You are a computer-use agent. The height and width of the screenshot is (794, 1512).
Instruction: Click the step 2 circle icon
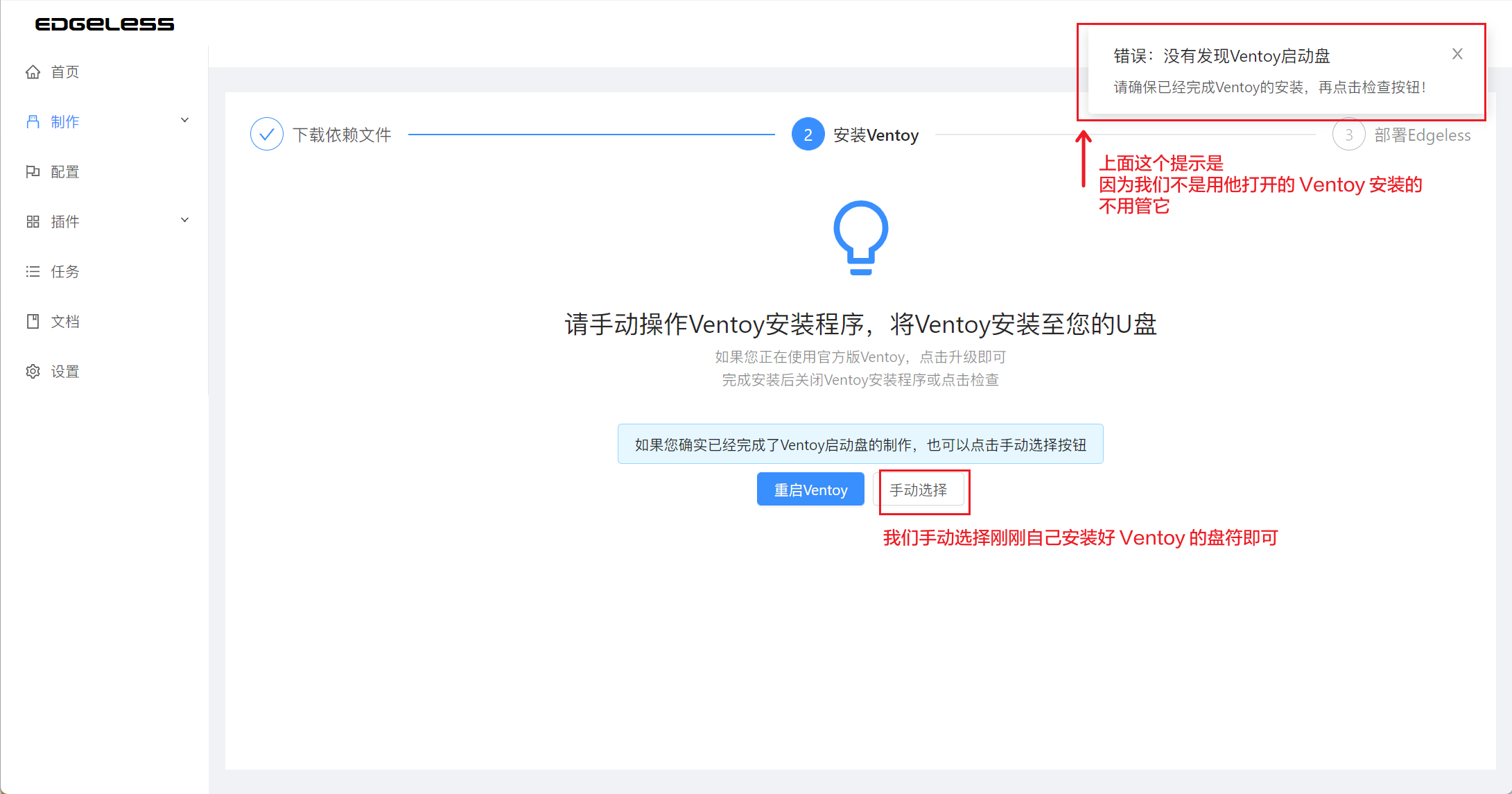tap(808, 135)
